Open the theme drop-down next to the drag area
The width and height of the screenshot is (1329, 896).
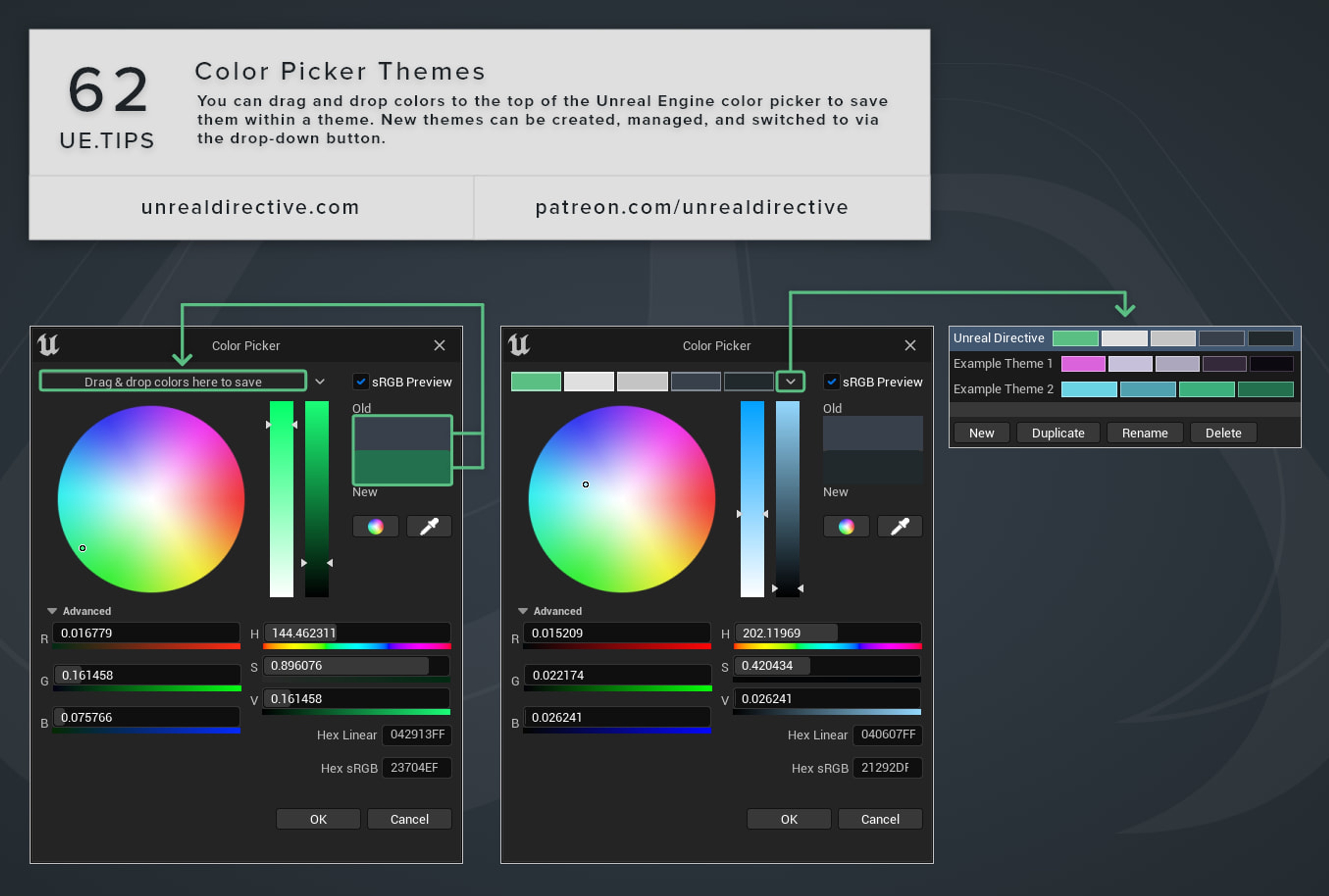[320, 382]
